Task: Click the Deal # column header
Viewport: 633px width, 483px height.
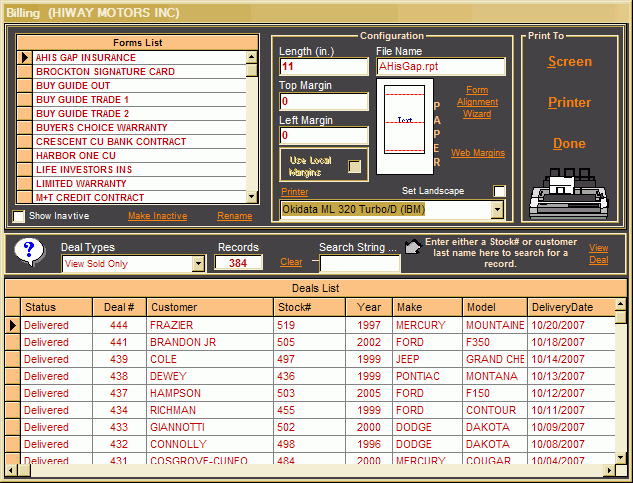Action: (119, 307)
